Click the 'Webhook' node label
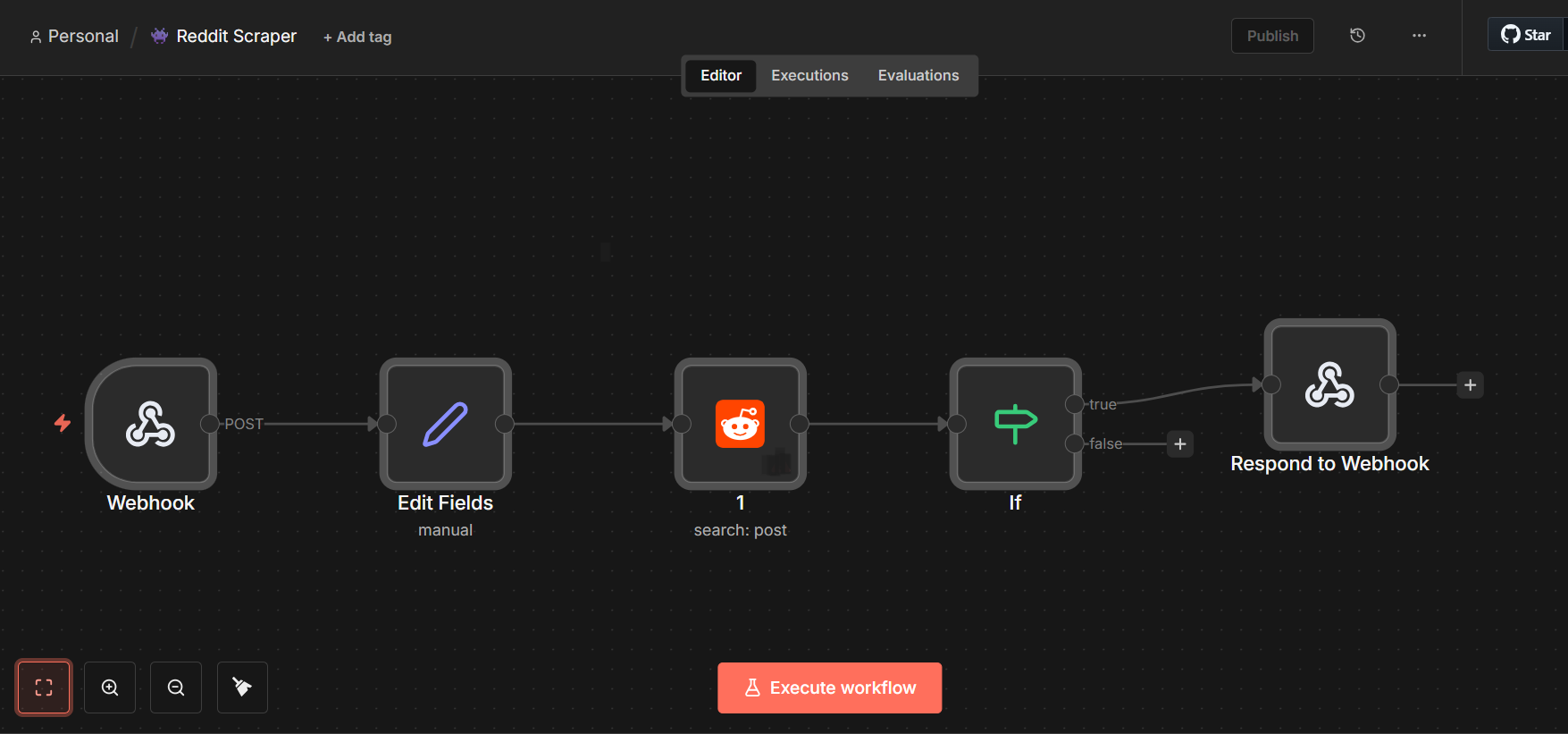Screen dimensions: 1568x734 [x=151, y=503]
